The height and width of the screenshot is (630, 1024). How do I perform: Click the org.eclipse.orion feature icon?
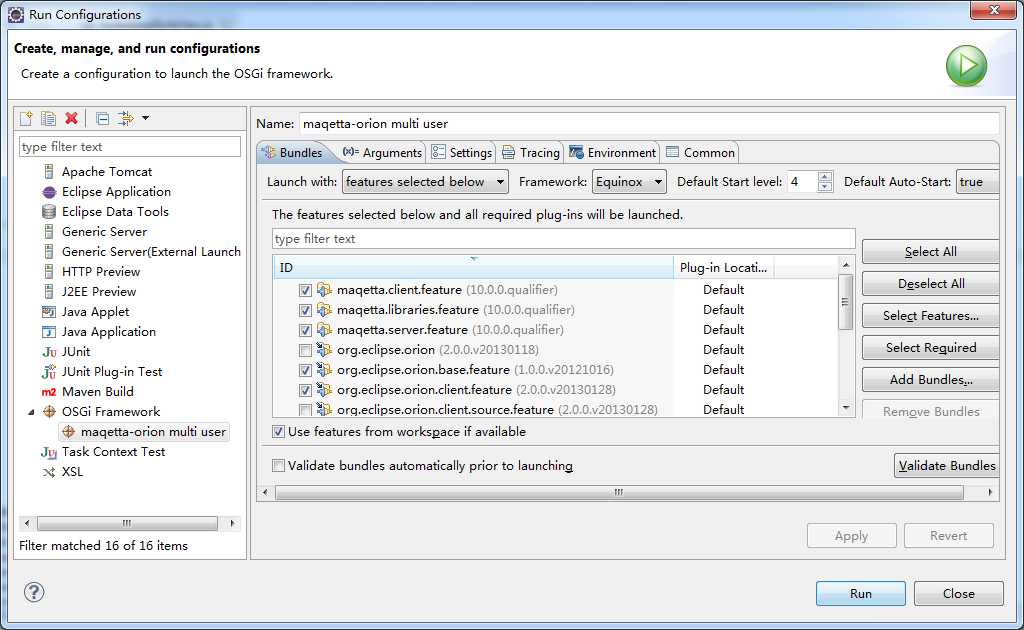coord(324,349)
